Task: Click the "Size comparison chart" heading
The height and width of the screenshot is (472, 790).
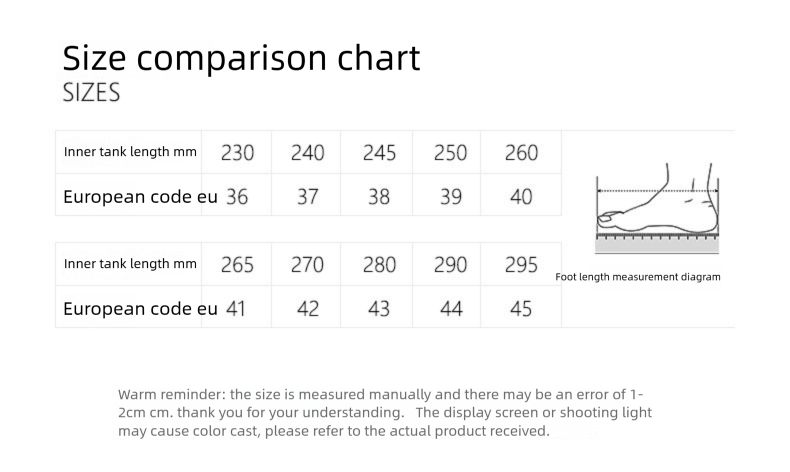Action: point(241,58)
